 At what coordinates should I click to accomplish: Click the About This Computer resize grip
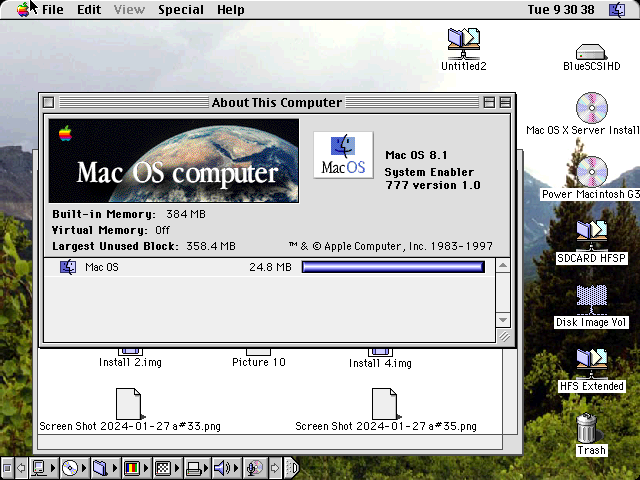pyautogui.click(x=504, y=336)
